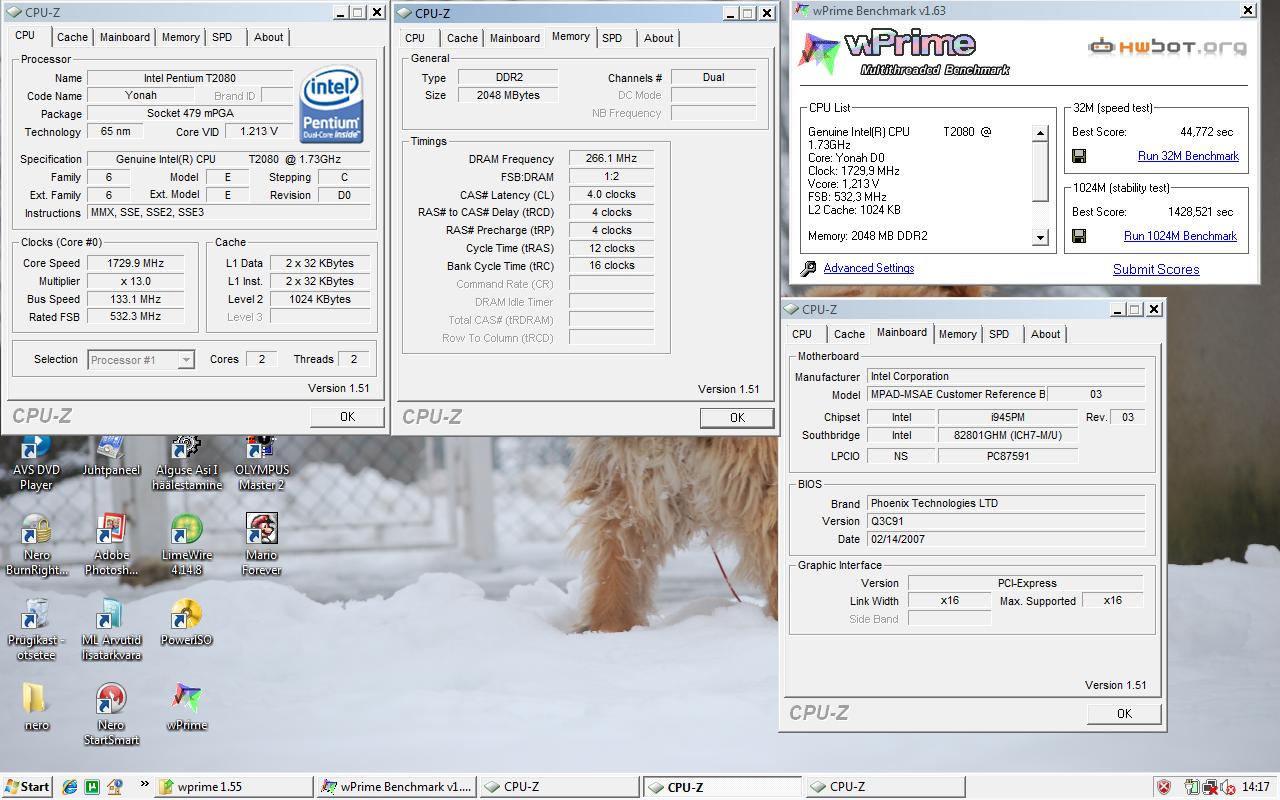
Task: Click the green quick launch icon beside Internet Explorer
Action: pyautogui.click(x=92, y=787)
